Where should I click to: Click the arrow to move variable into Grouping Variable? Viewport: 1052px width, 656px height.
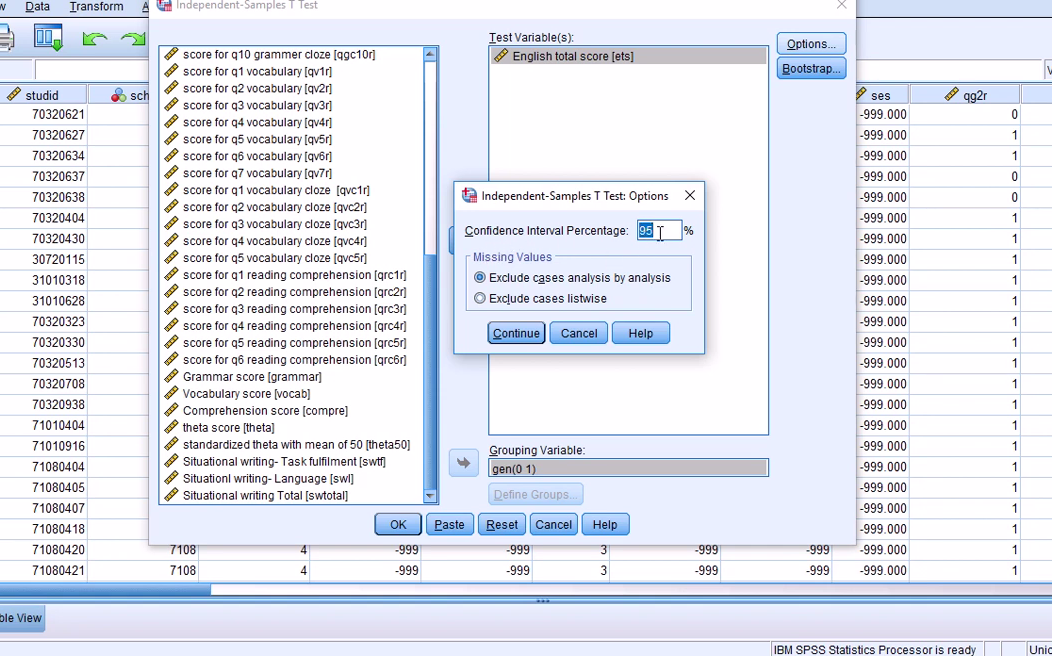tap(463, 462)
